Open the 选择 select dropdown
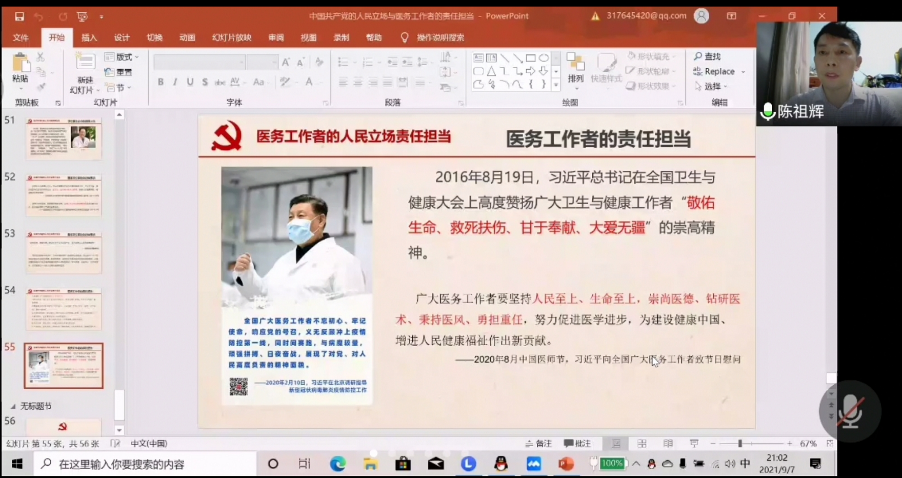 [x=711, y=86]
